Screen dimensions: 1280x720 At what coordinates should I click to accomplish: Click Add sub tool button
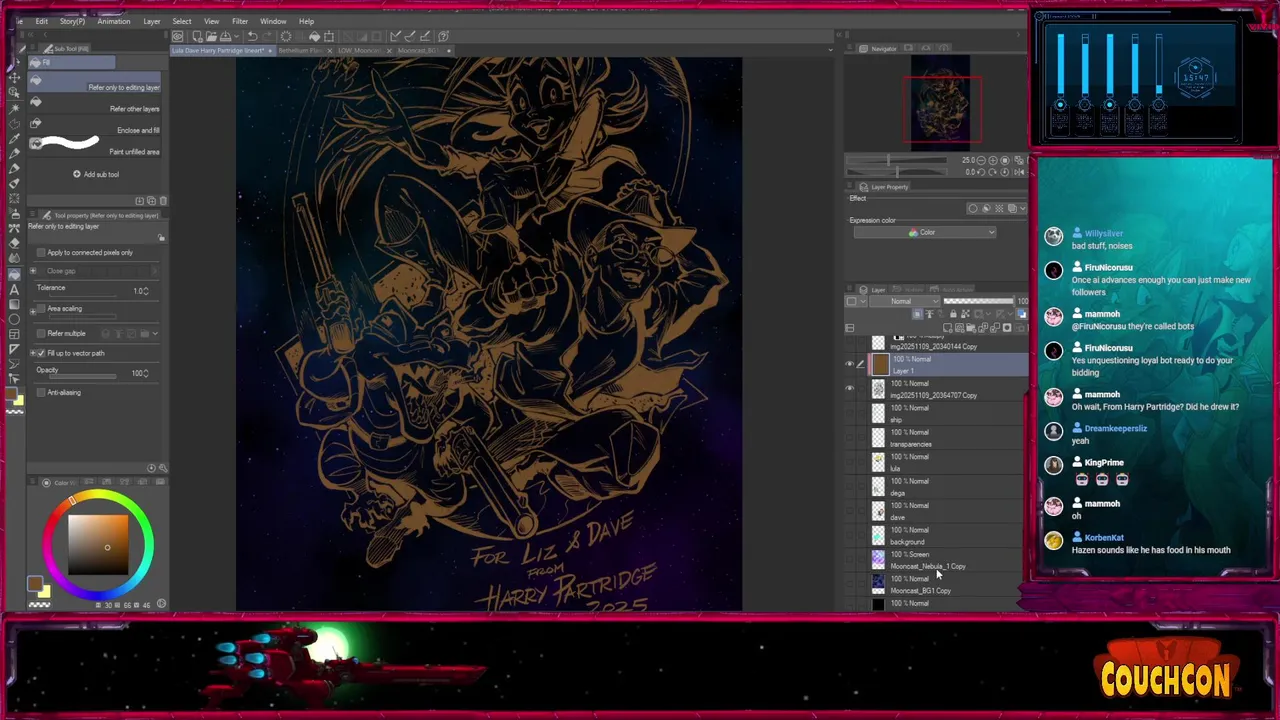coord(96,174)
